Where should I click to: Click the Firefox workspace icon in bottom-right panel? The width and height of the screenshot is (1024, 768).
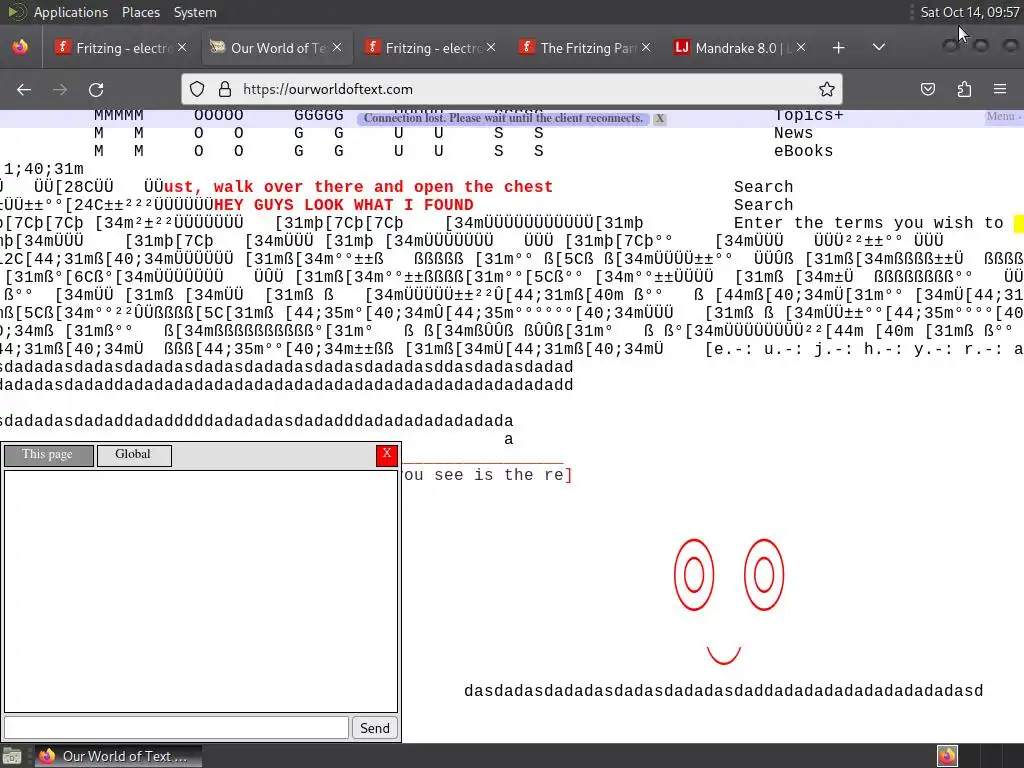947,756
